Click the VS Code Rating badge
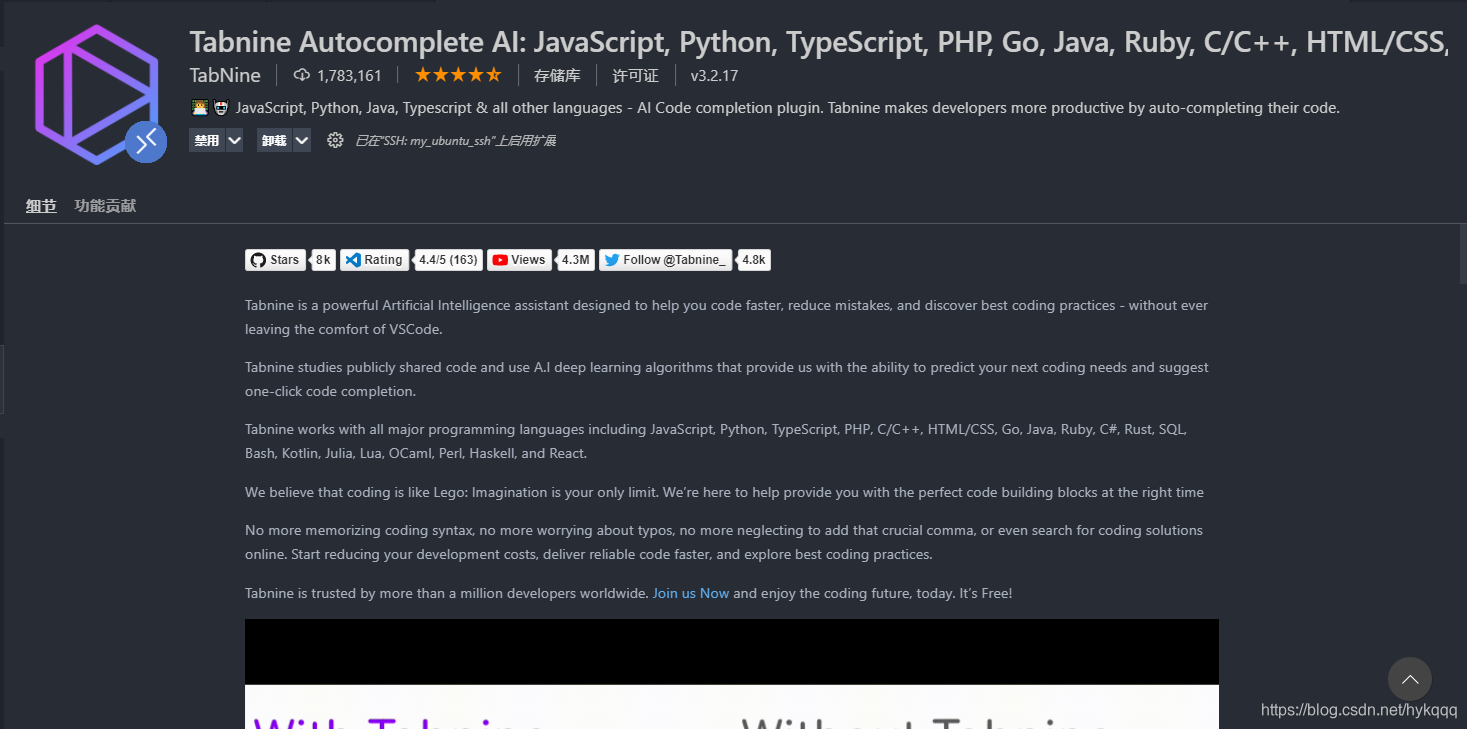The height and width of the screenshot is (729, 1467). [373, 260]
